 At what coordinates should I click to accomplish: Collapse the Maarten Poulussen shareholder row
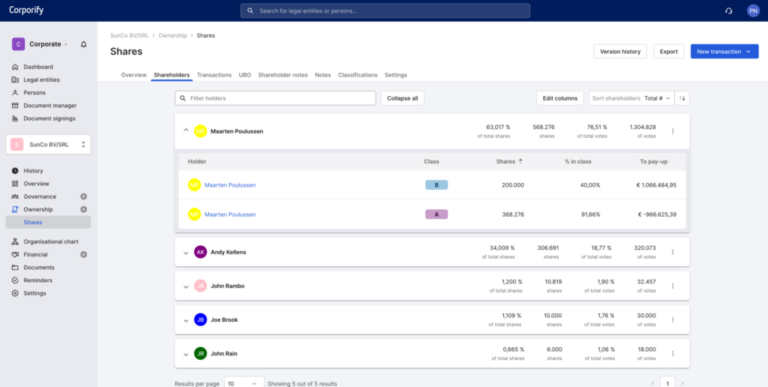[186, 131]
